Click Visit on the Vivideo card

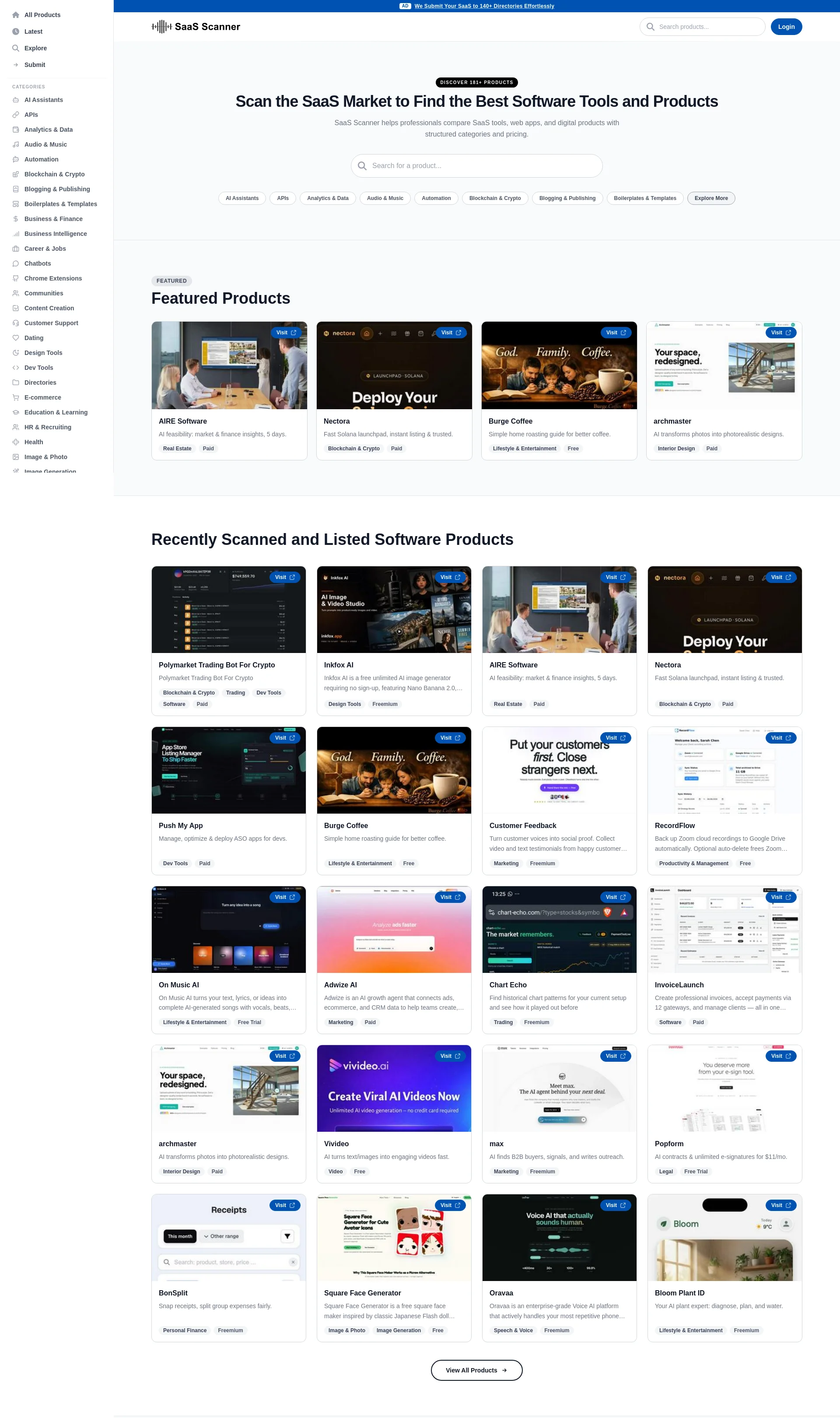(451, 1056)
